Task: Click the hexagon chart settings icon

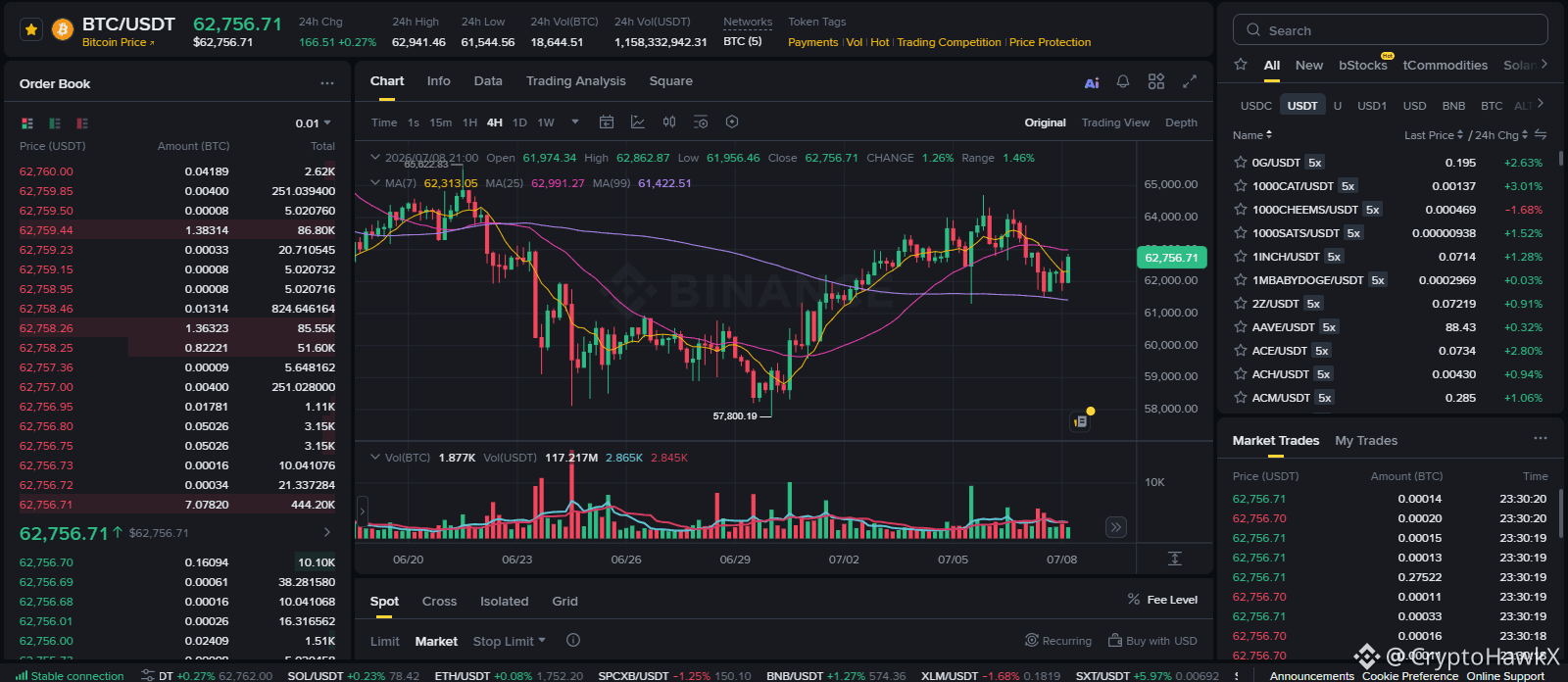Action: 732,122
